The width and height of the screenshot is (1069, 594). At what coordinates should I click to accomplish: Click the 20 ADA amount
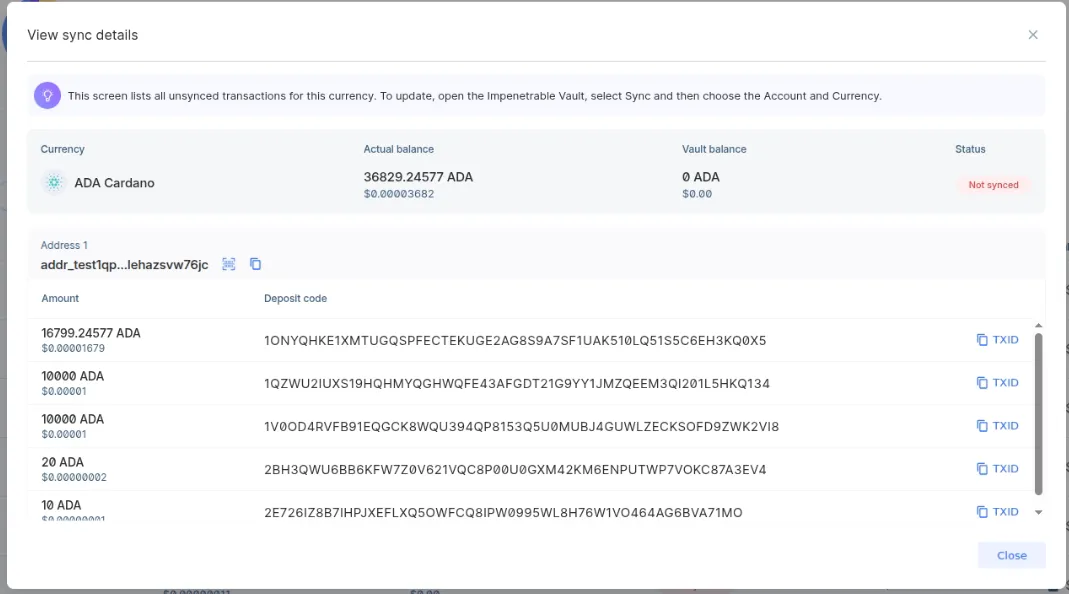pos(62,462)
